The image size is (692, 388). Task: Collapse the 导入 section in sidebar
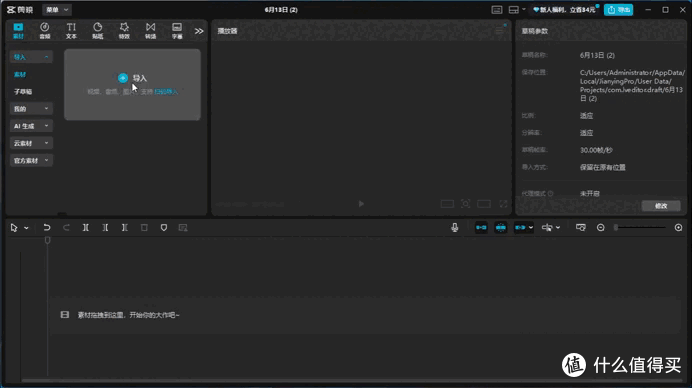31,57
